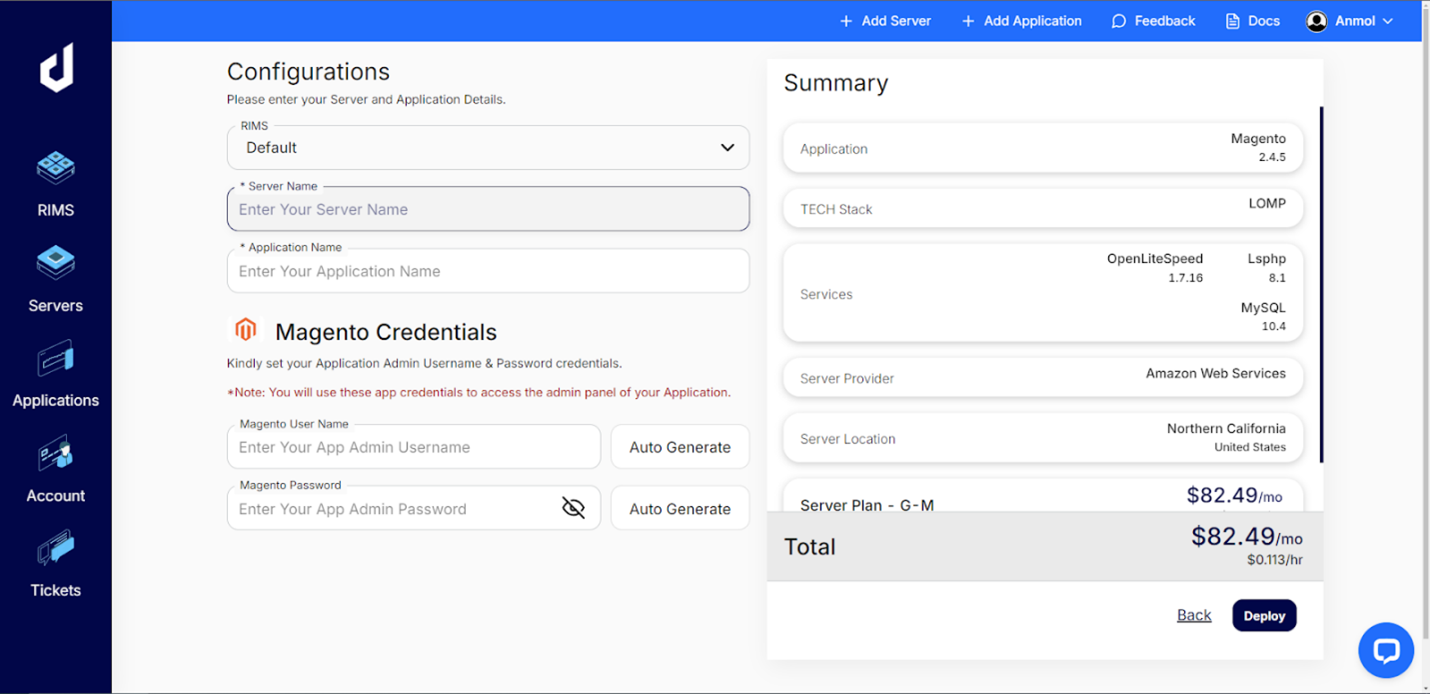This screenshot has width=1430, height=694.
Task: Open Servers icon in sidebar
Action: [56, 263]
